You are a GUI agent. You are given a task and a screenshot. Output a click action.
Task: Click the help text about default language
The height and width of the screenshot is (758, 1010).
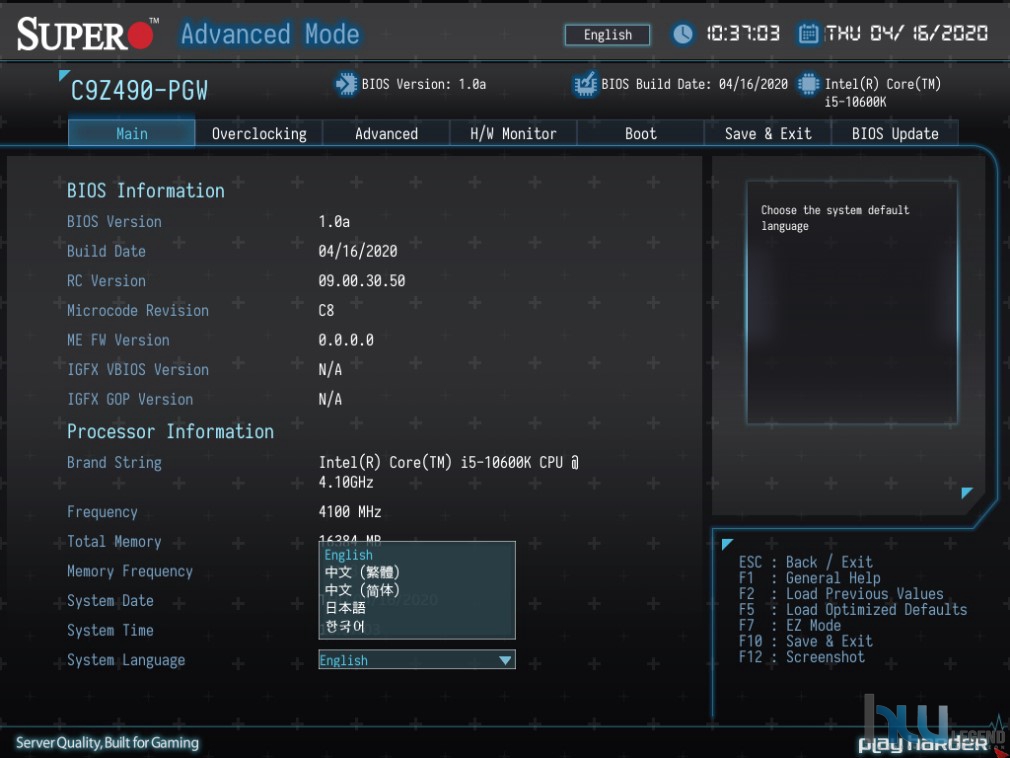(835, 218)
